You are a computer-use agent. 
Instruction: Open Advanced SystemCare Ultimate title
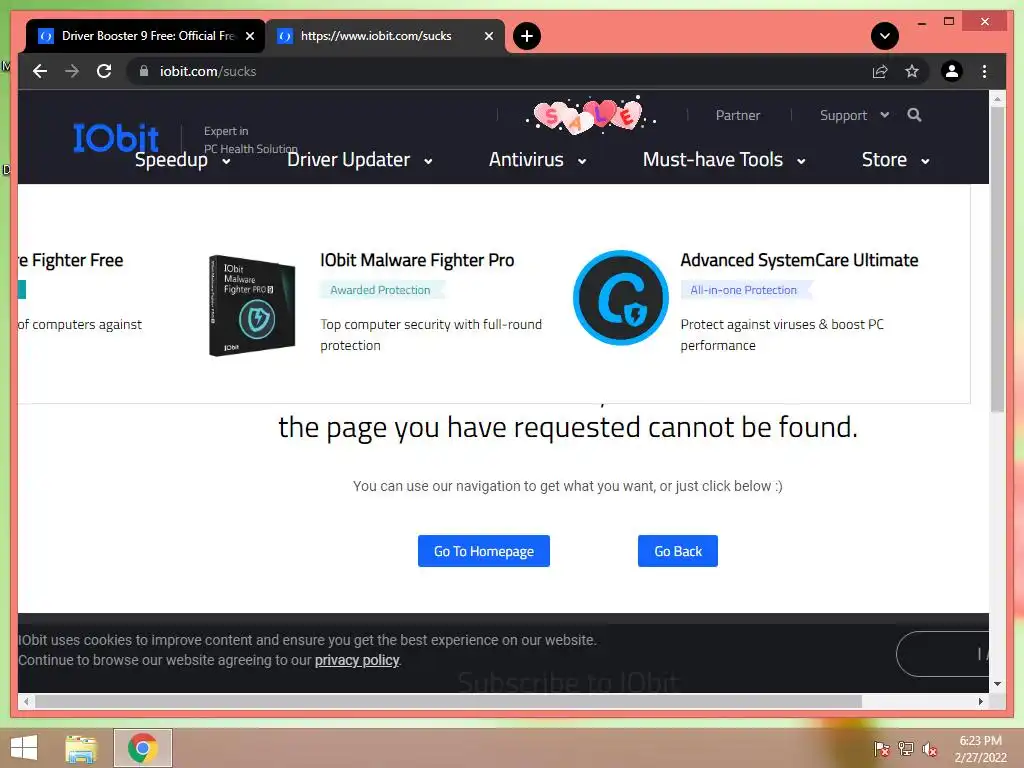pos(799,260)
